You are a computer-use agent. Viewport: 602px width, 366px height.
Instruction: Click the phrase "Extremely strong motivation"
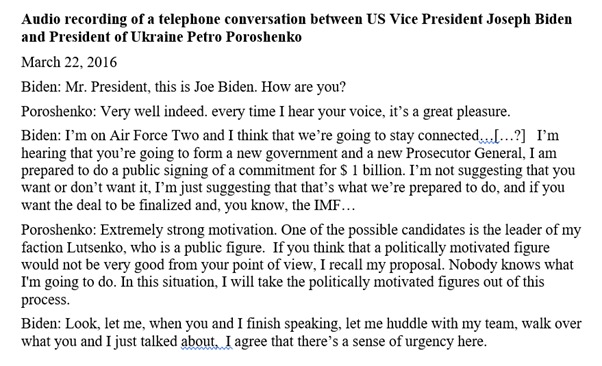[188, 230]
